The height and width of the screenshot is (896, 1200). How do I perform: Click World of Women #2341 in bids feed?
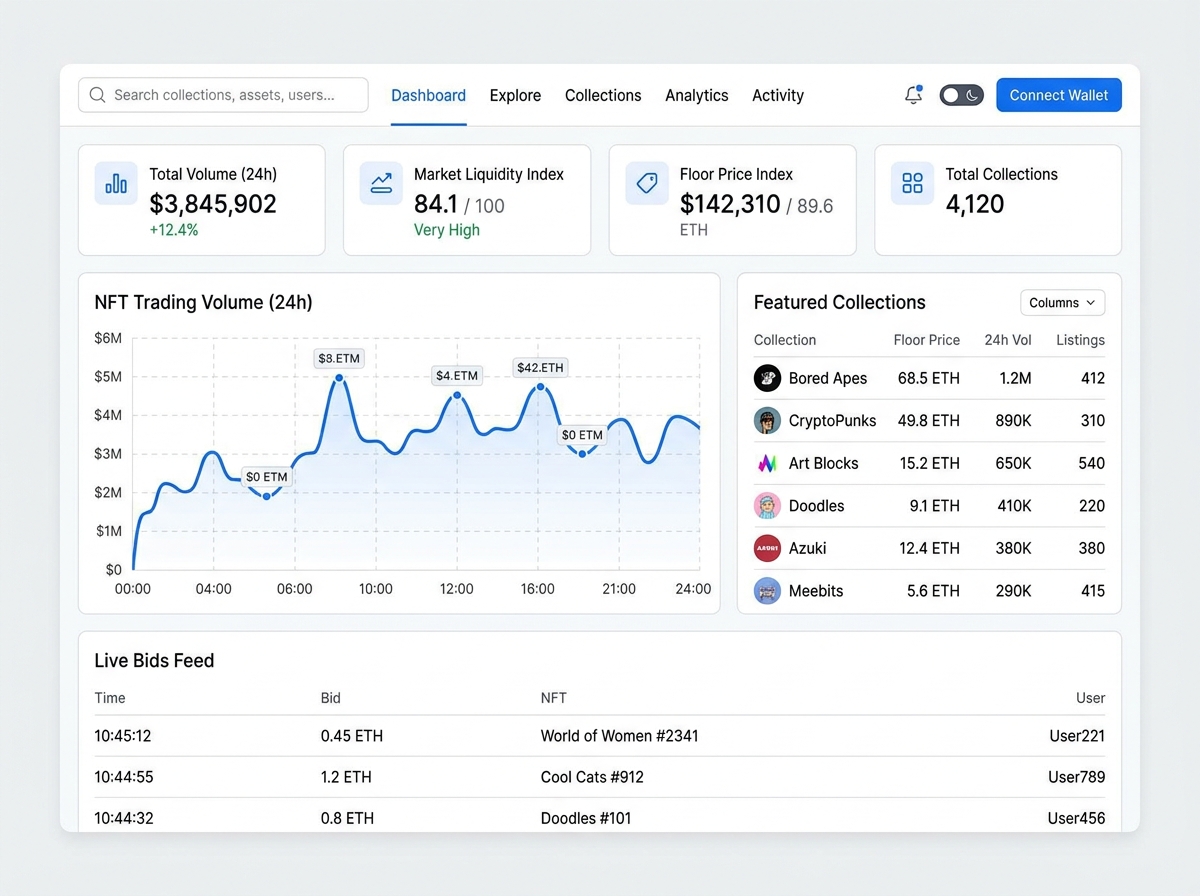(x=620, y=736)
